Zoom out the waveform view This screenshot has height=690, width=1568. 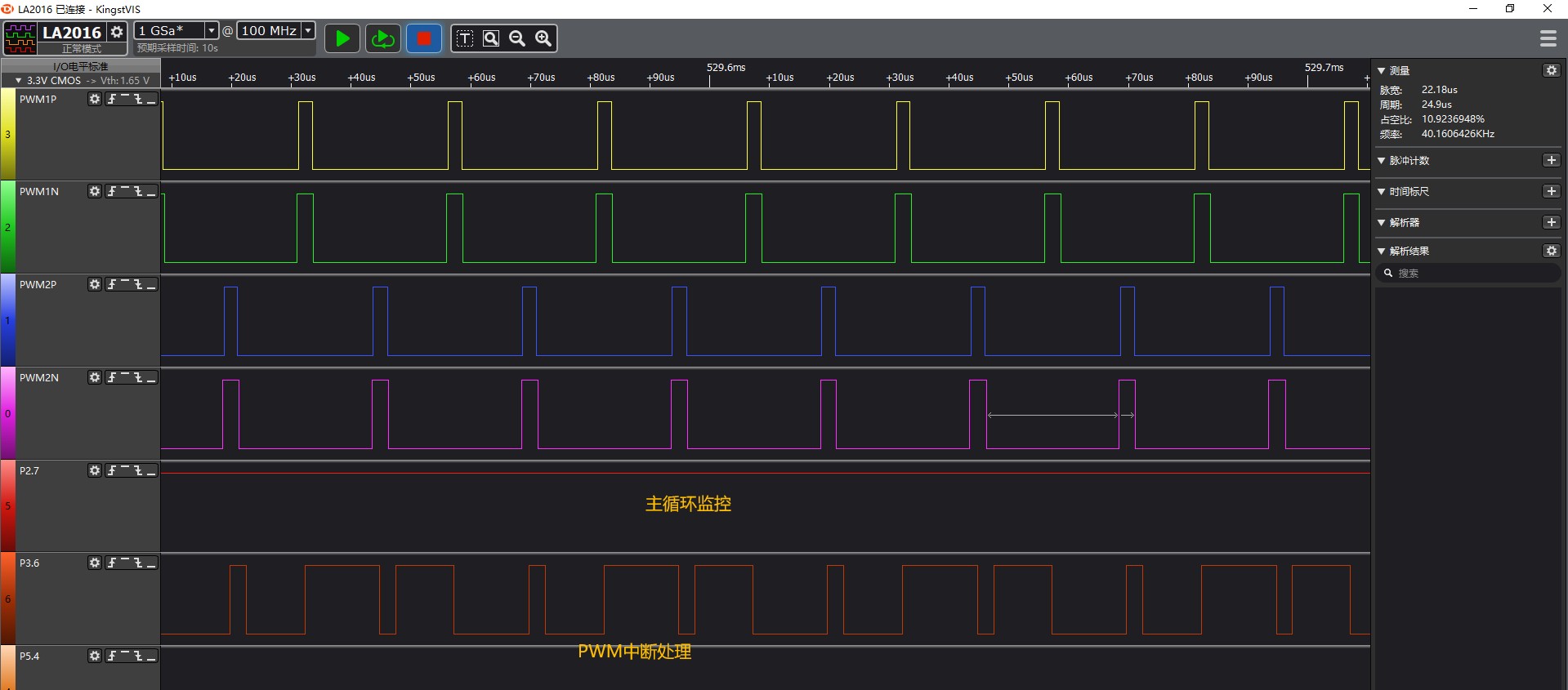click(x=517, y=38)
